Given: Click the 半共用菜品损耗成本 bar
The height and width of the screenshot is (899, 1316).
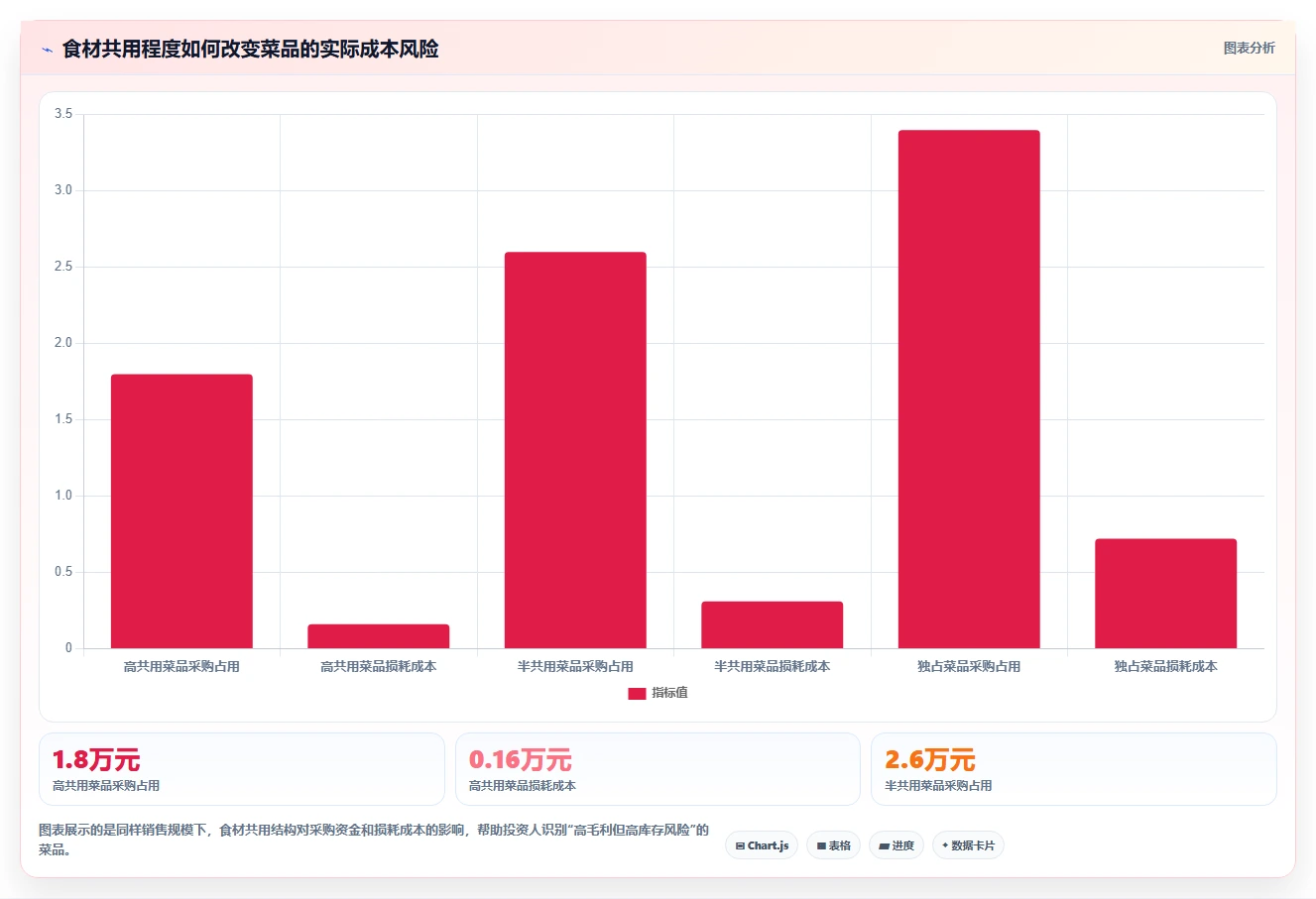Looking at the screenshot, I should pos(773,624).
